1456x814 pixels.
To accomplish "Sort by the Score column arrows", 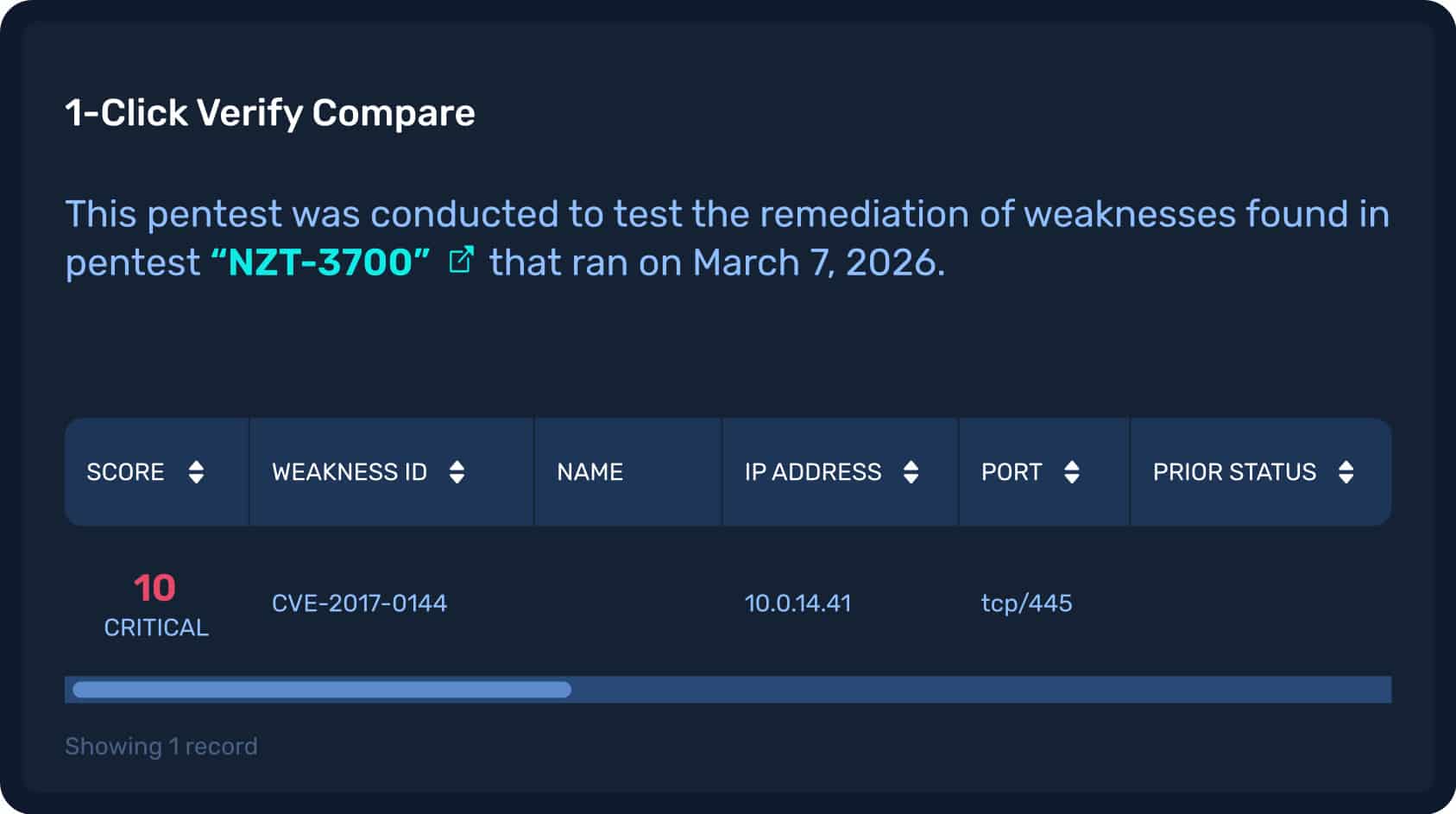I will (196, 472).
